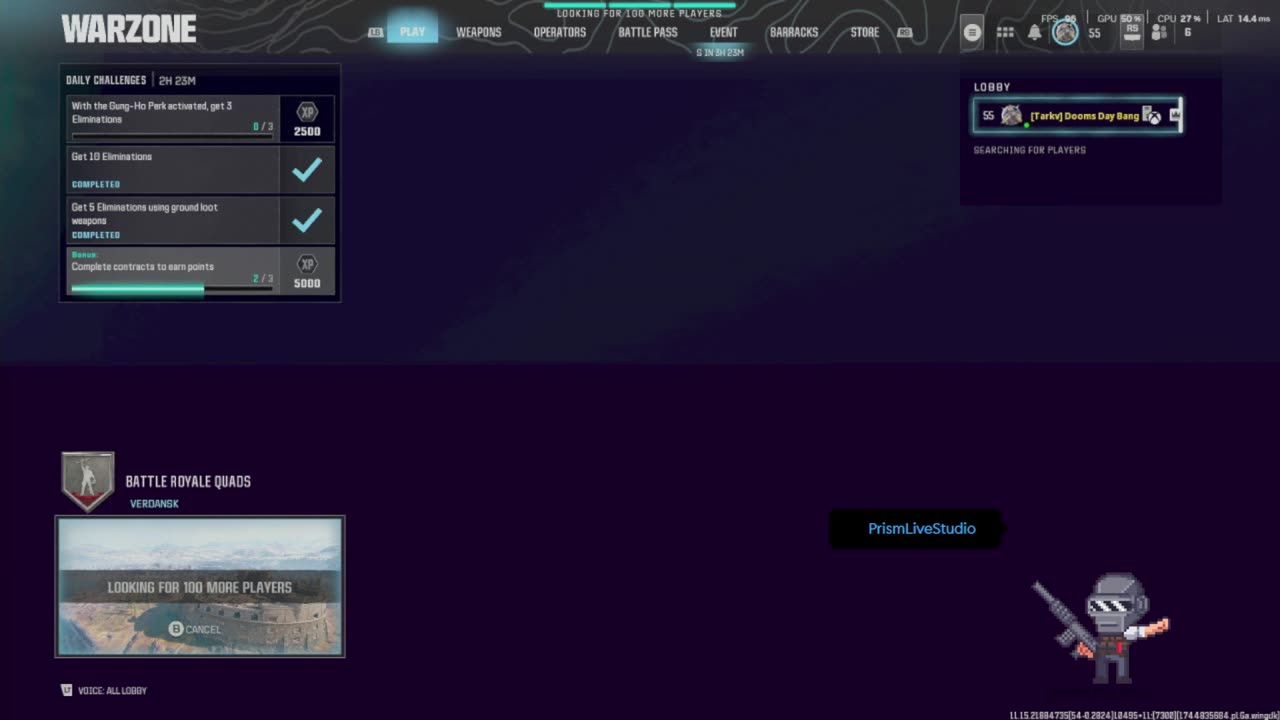Open notifications bell icon
This screenshot has height=720, width=1280.
point(1035,32)
